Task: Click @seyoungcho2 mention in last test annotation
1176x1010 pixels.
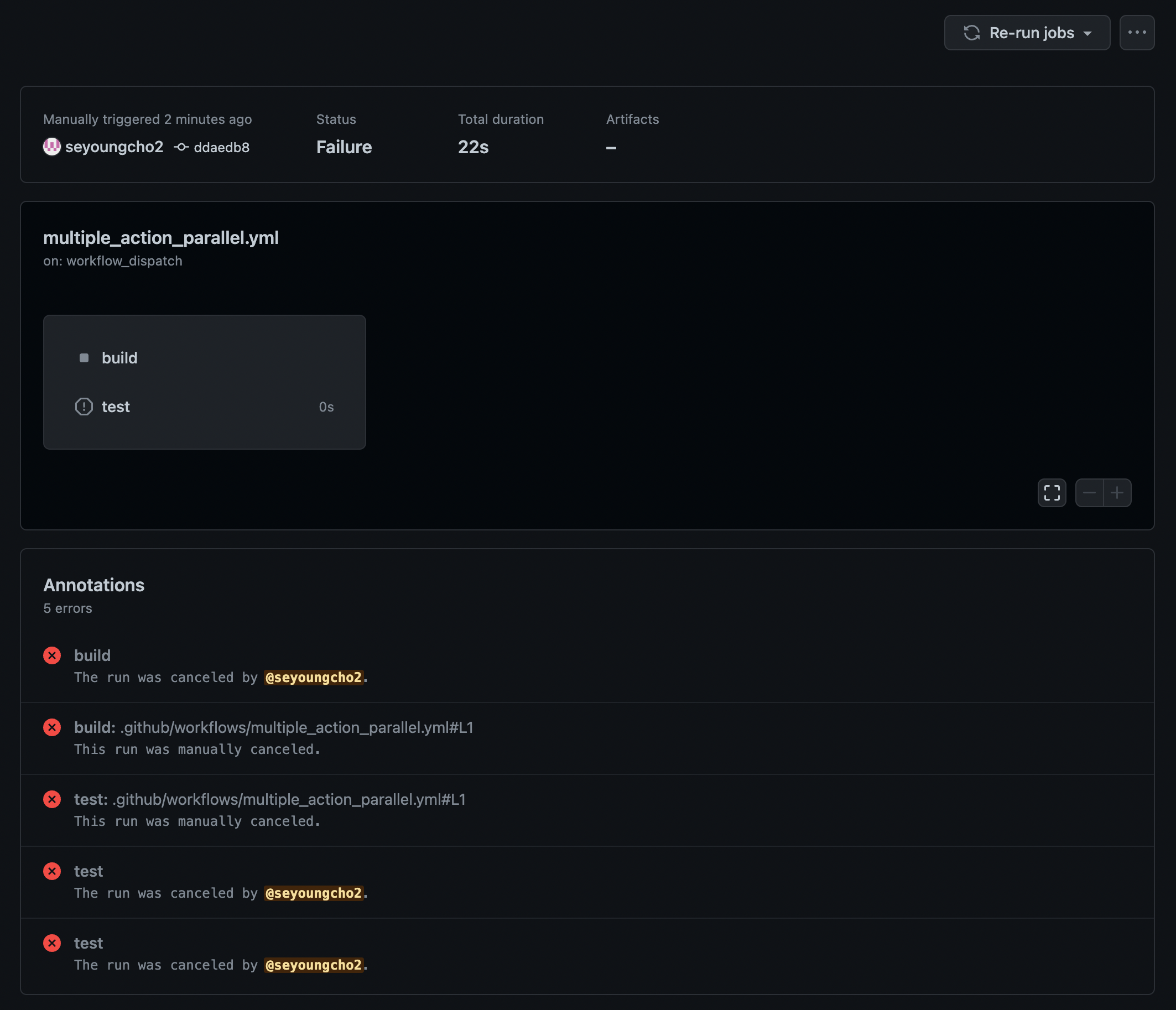Action: (313, 965)
